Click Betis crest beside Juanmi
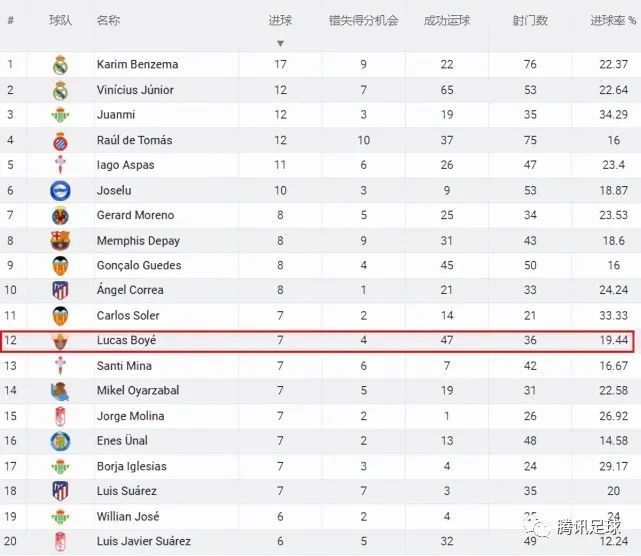Screen dimensions: 641x556 click(x=61, y=115)
